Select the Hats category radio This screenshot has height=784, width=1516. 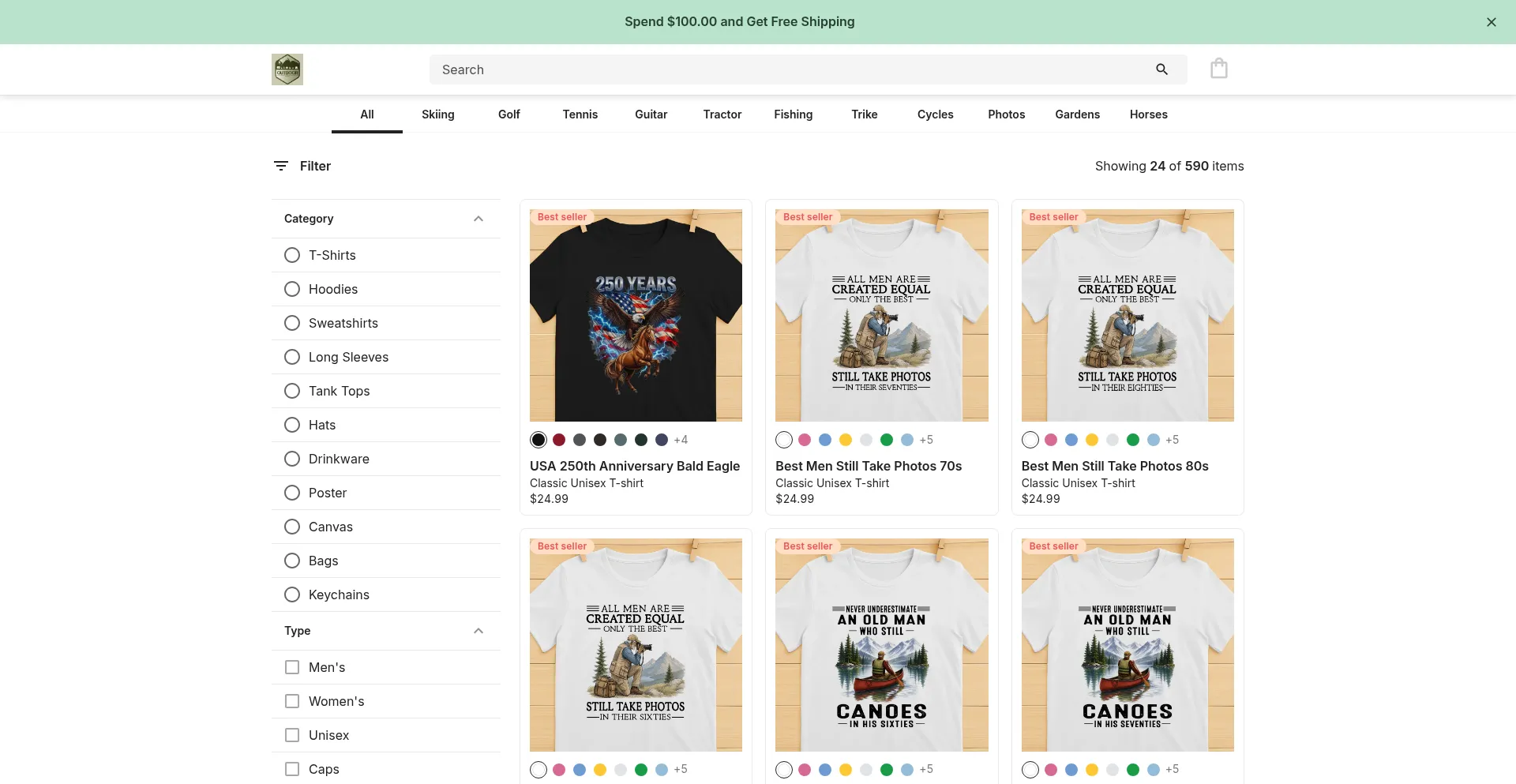coord(292,425)
